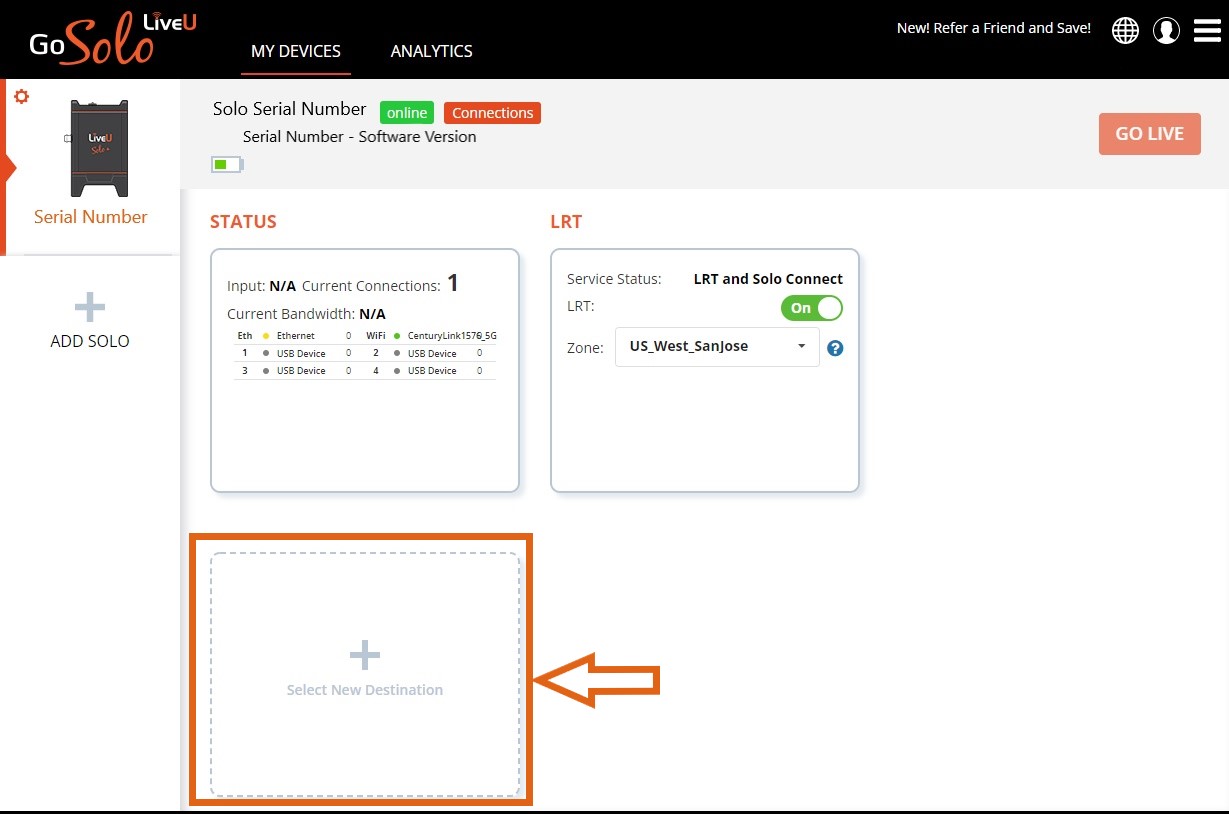Click the green WiFi status dot
Screen dimensions: 1229x814
pyautogui.click(x=397, y=336)
